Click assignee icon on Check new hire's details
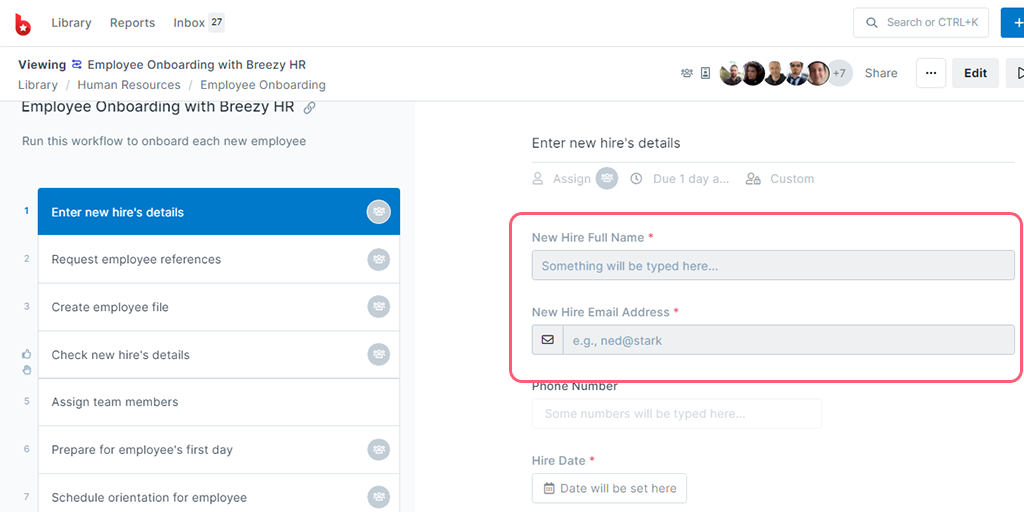The width and height of the screenshot is (1024, 512). 379,354
